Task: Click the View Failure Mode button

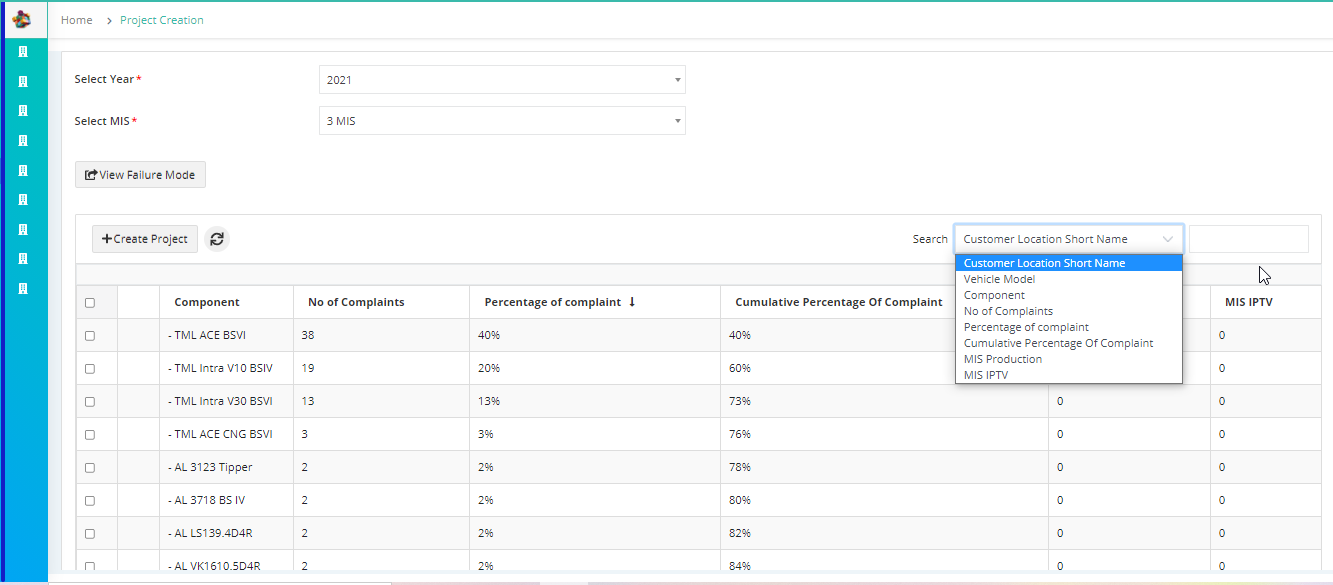Action: 140,175
